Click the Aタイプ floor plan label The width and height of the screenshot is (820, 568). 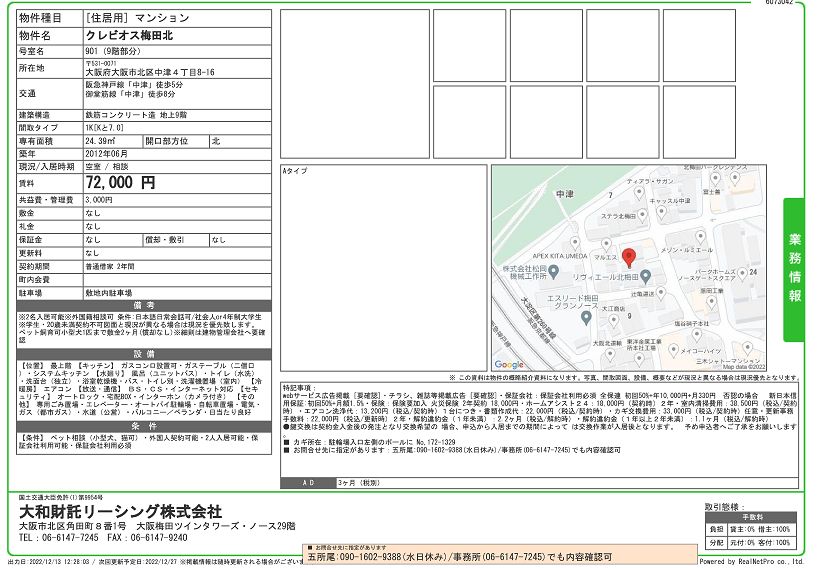295,171
